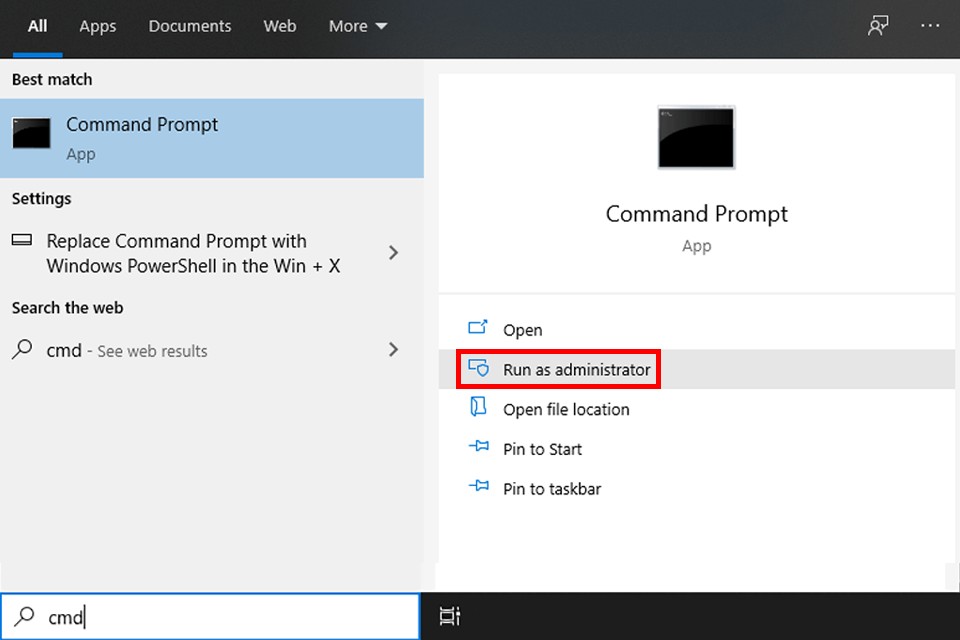Click the Pin to Start icon

[x=478, y=449]
